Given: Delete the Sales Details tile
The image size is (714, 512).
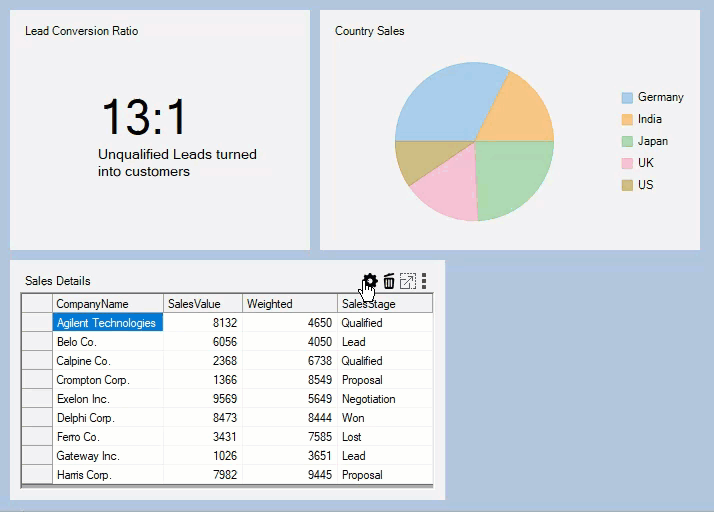Looking at the screenshot, I should tap(389, 281).
